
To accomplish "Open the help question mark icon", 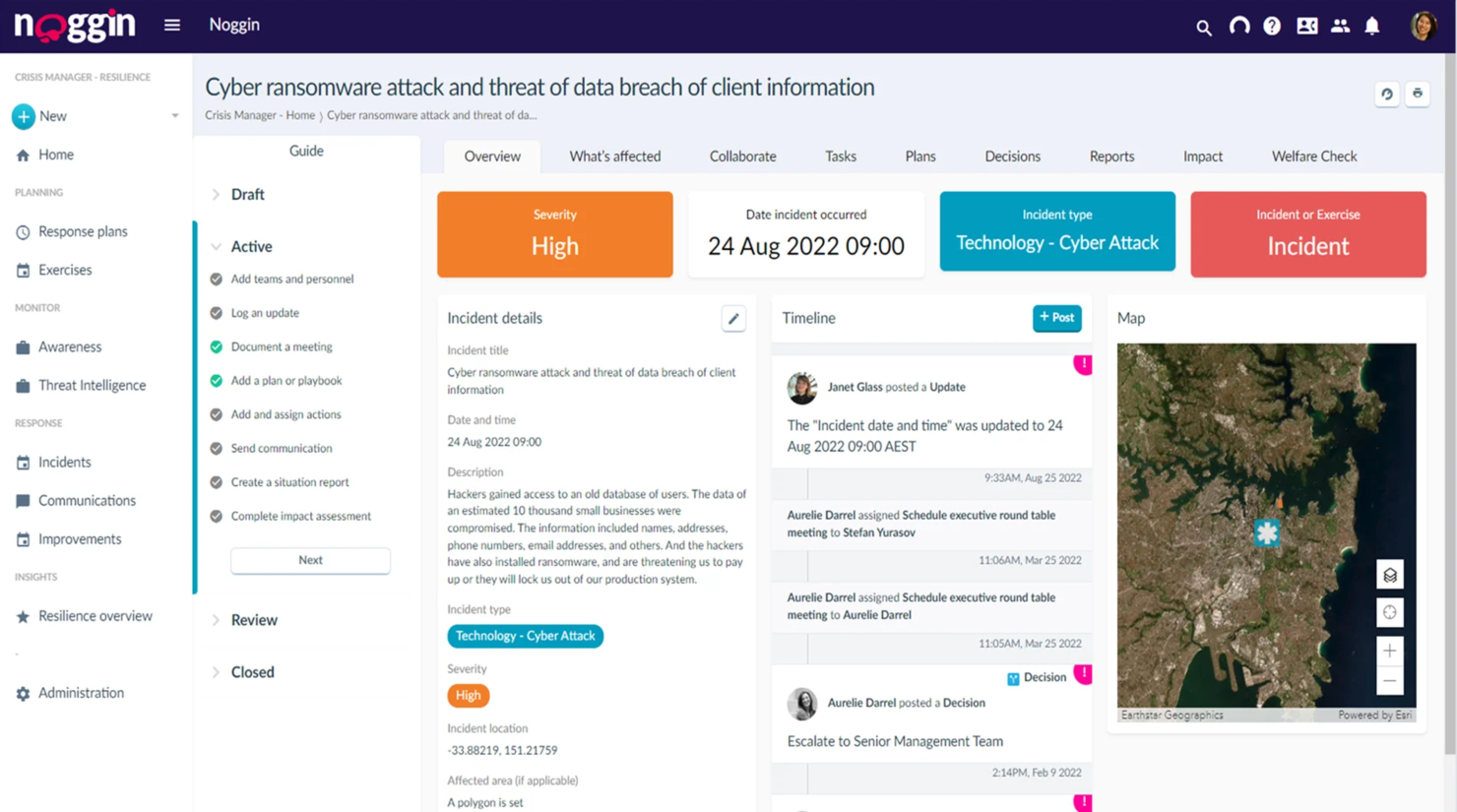I will pyautogui.click(x=1271, y=26).
